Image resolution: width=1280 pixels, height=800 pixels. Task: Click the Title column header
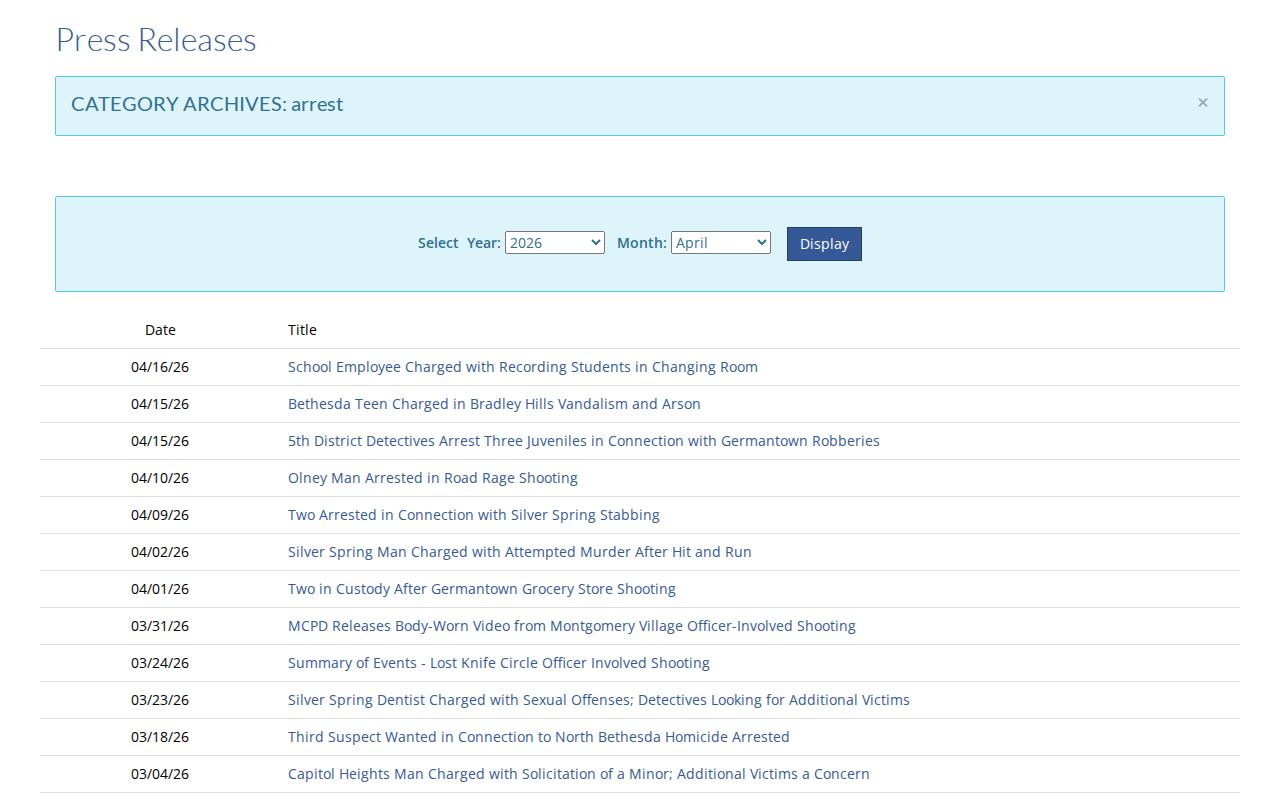coord(302,330)
